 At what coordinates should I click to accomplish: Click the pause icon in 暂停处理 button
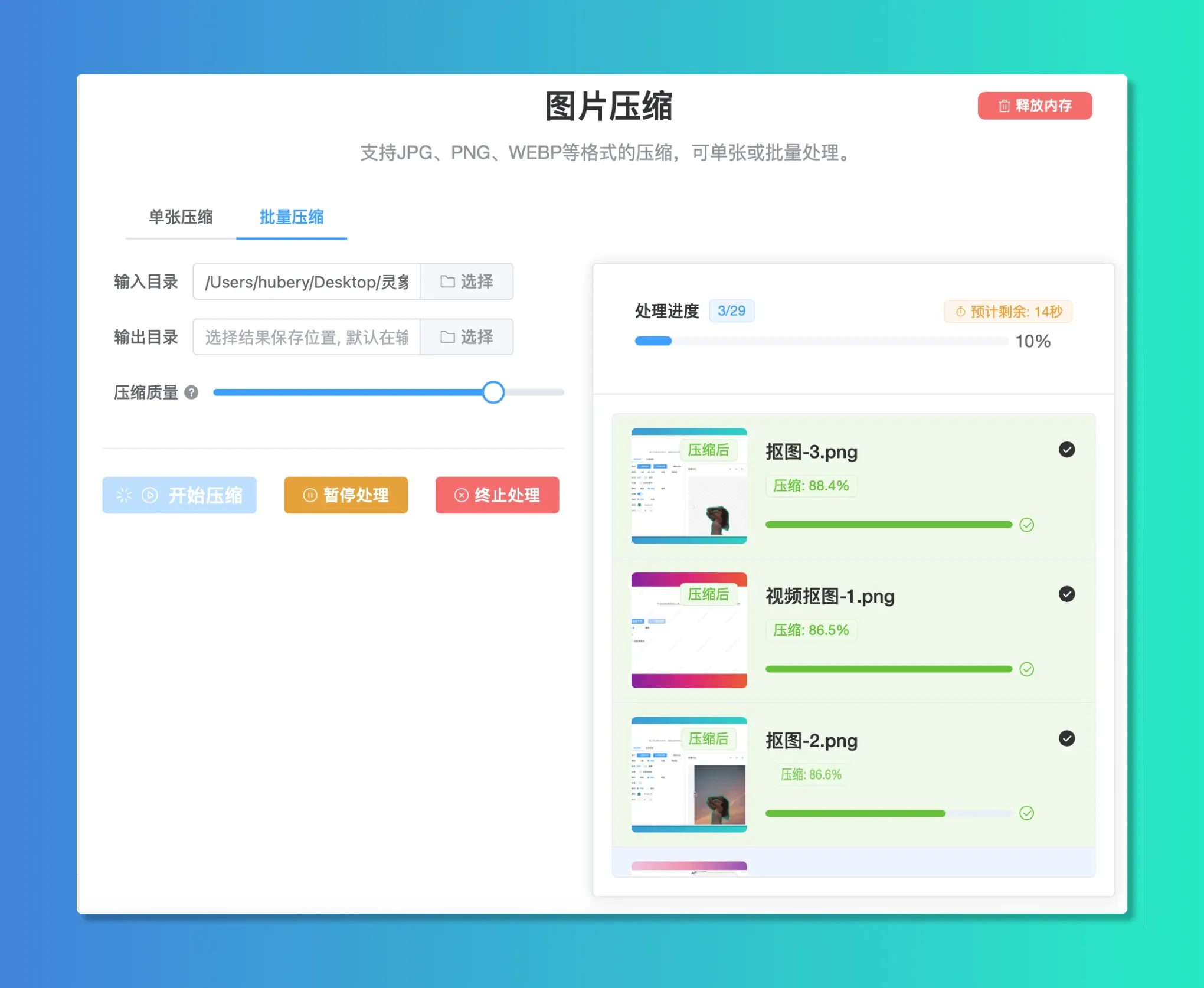point(309,495)
